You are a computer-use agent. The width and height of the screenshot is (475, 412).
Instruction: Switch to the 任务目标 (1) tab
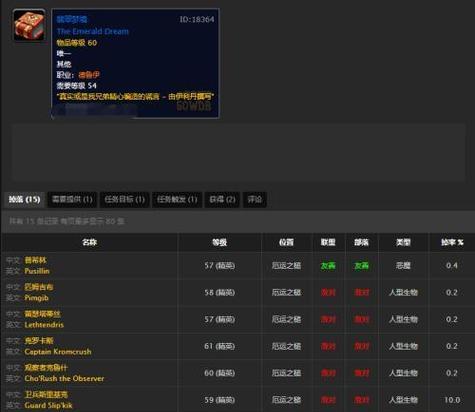124,199
